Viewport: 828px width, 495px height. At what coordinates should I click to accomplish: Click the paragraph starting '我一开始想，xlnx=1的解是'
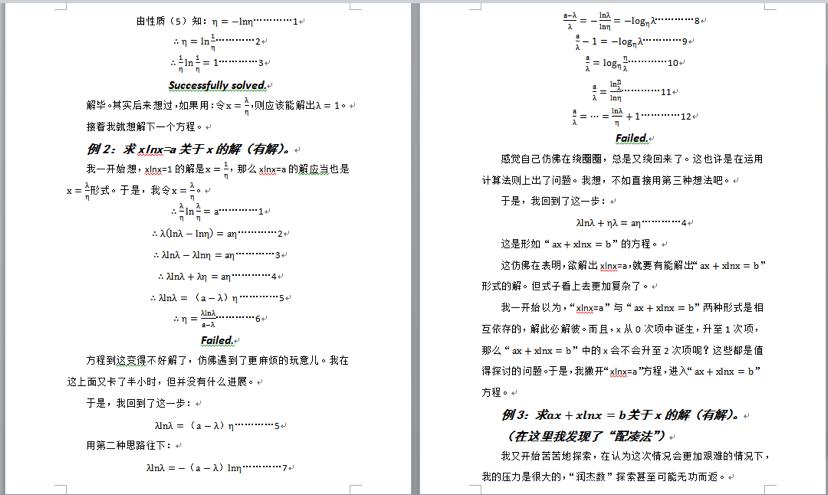208,180
